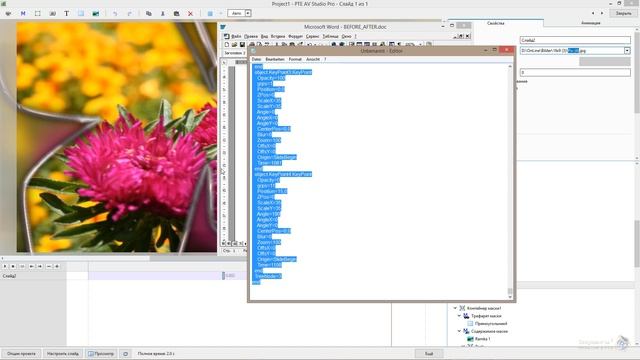Collapse 'Содержимое маски' tree node
The height and width of the screenshot is (360, 640).
459,331
